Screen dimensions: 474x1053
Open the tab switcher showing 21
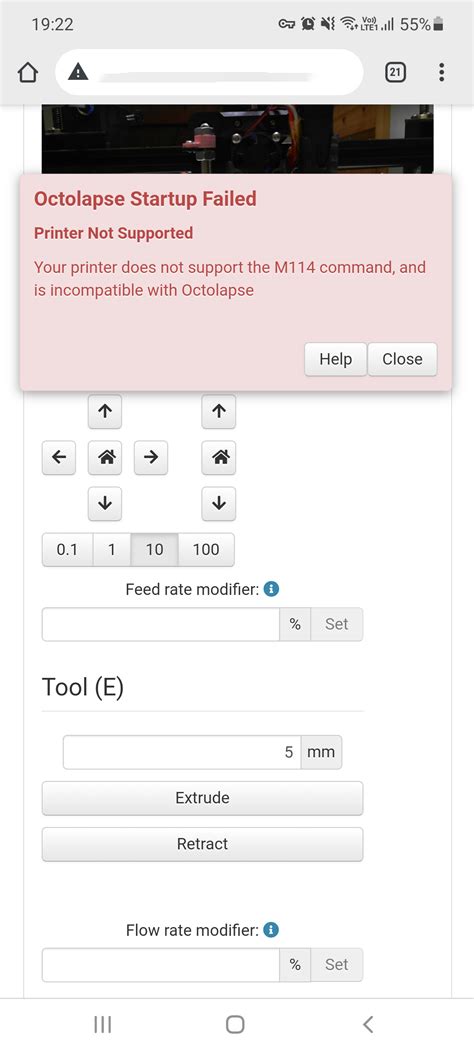tap(395, 72)
